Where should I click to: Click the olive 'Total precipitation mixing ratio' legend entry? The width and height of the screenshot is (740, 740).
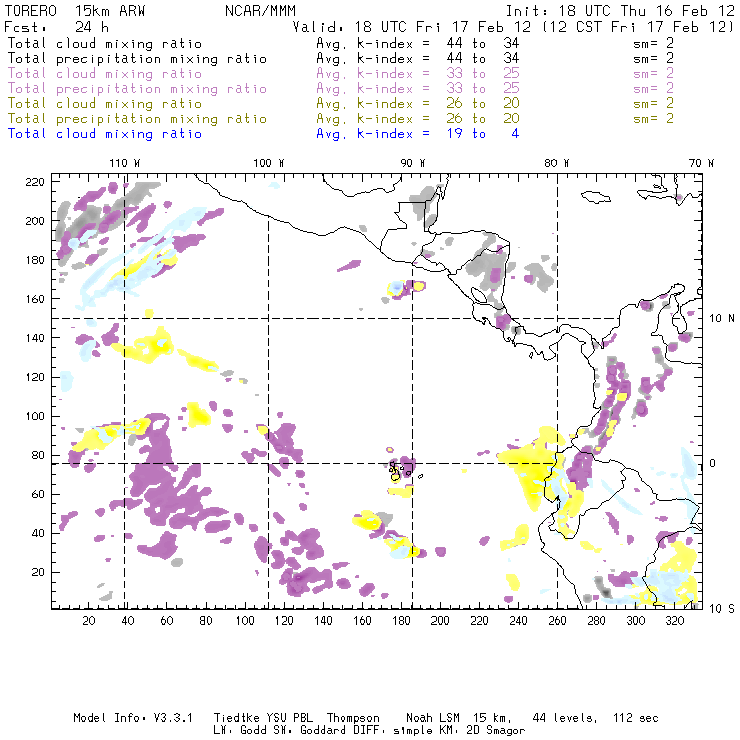pos(137,119)
